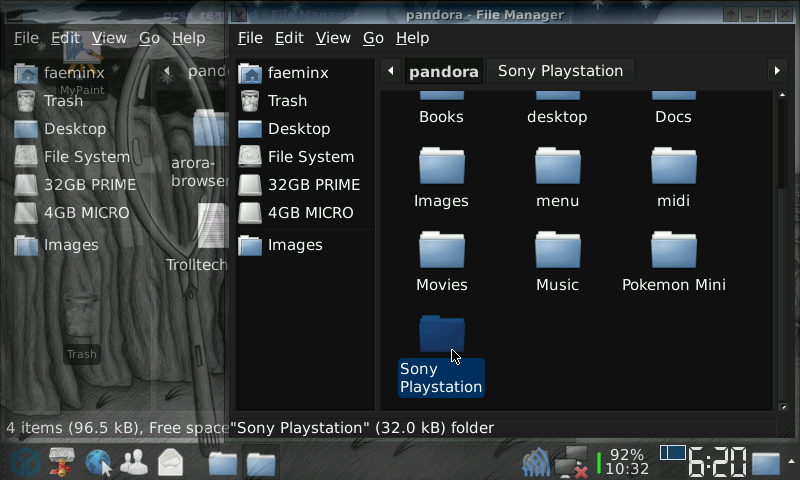Click the web browser globe icon in taskbar

(98, 462)
